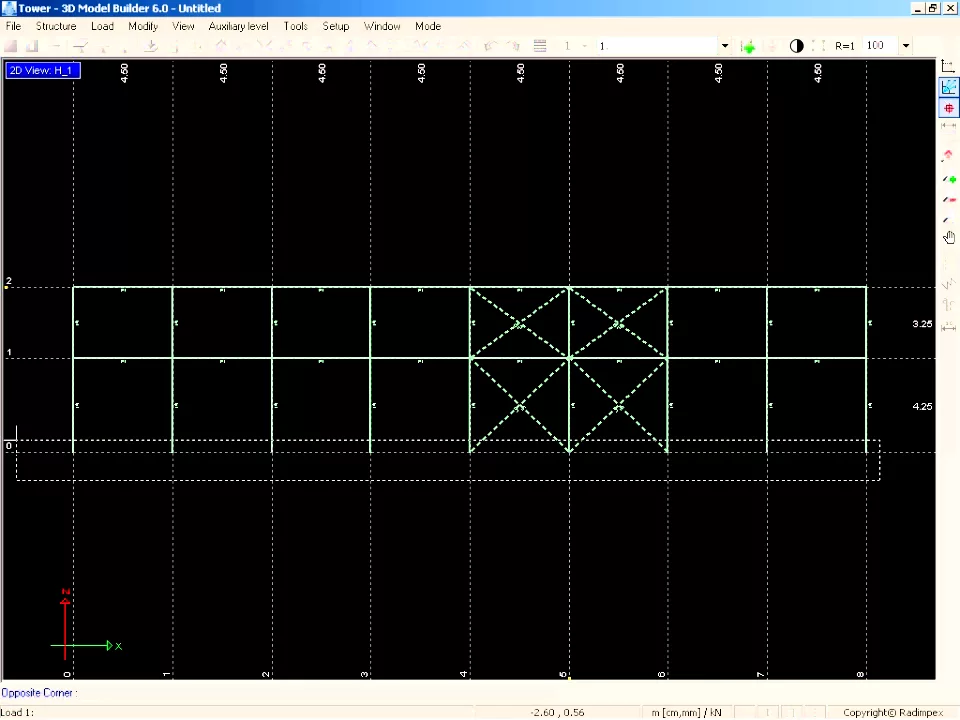This screenshot has width=960, height=720.
Task: Toggle the red snap target icon
Action: click(948, 108)
